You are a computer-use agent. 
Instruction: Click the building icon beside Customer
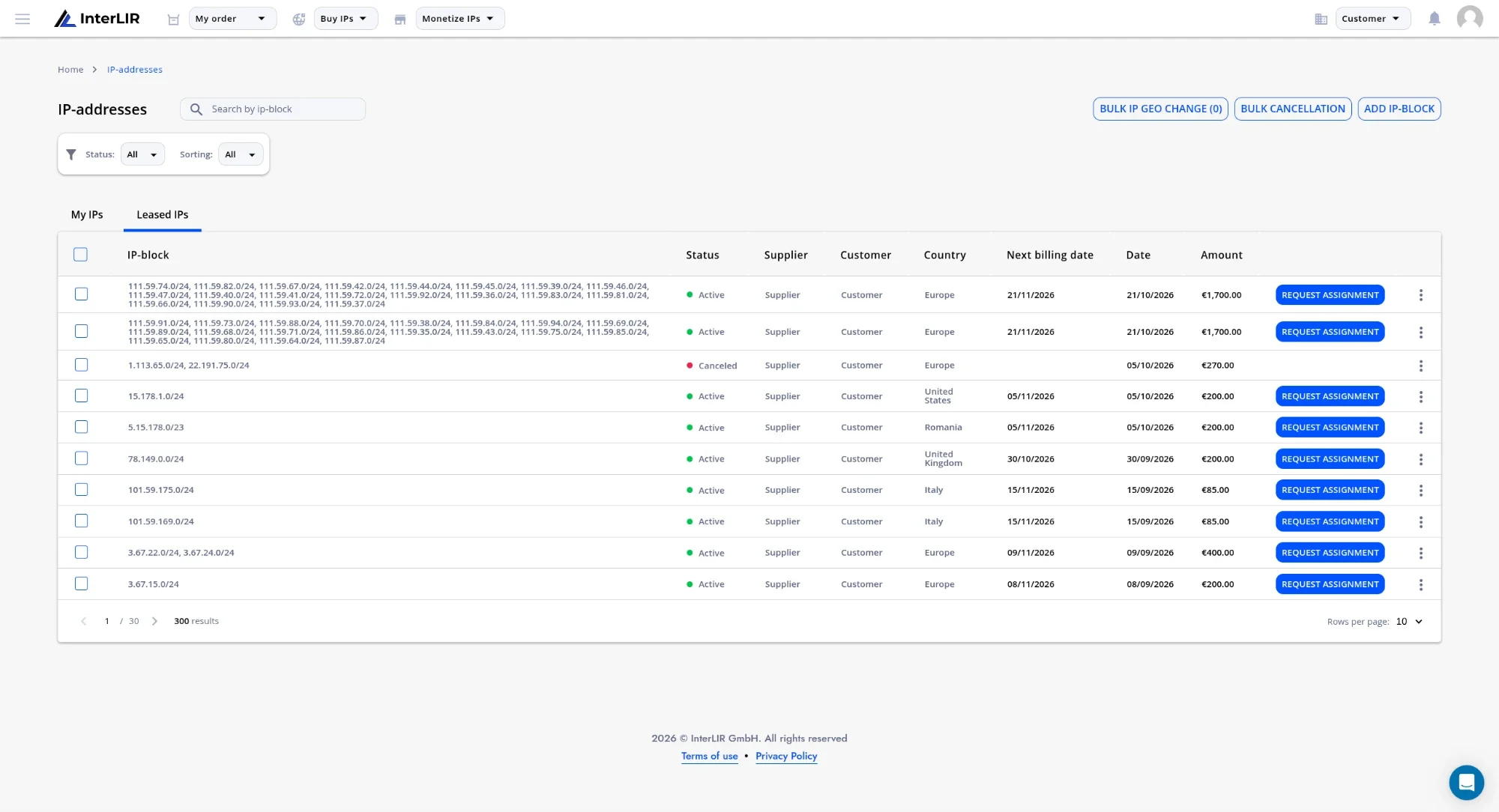[1321, 19]
